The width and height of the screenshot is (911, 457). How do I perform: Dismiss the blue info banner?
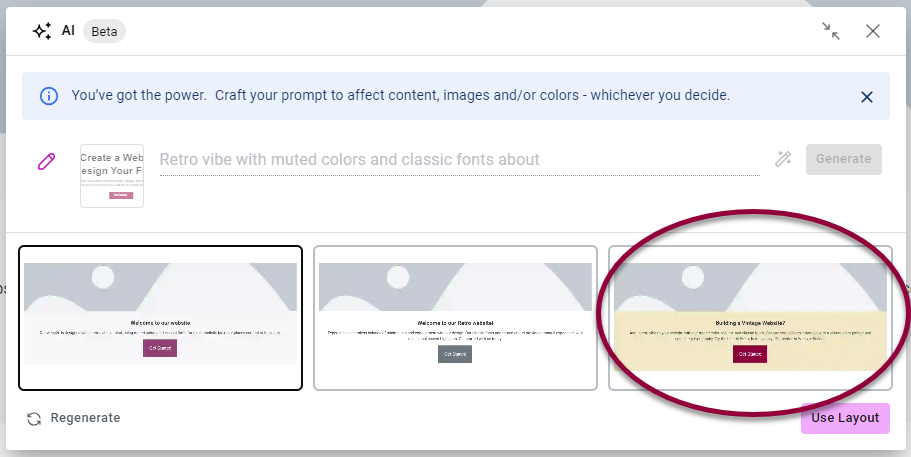pyautogui.click(x=867, y=97)
